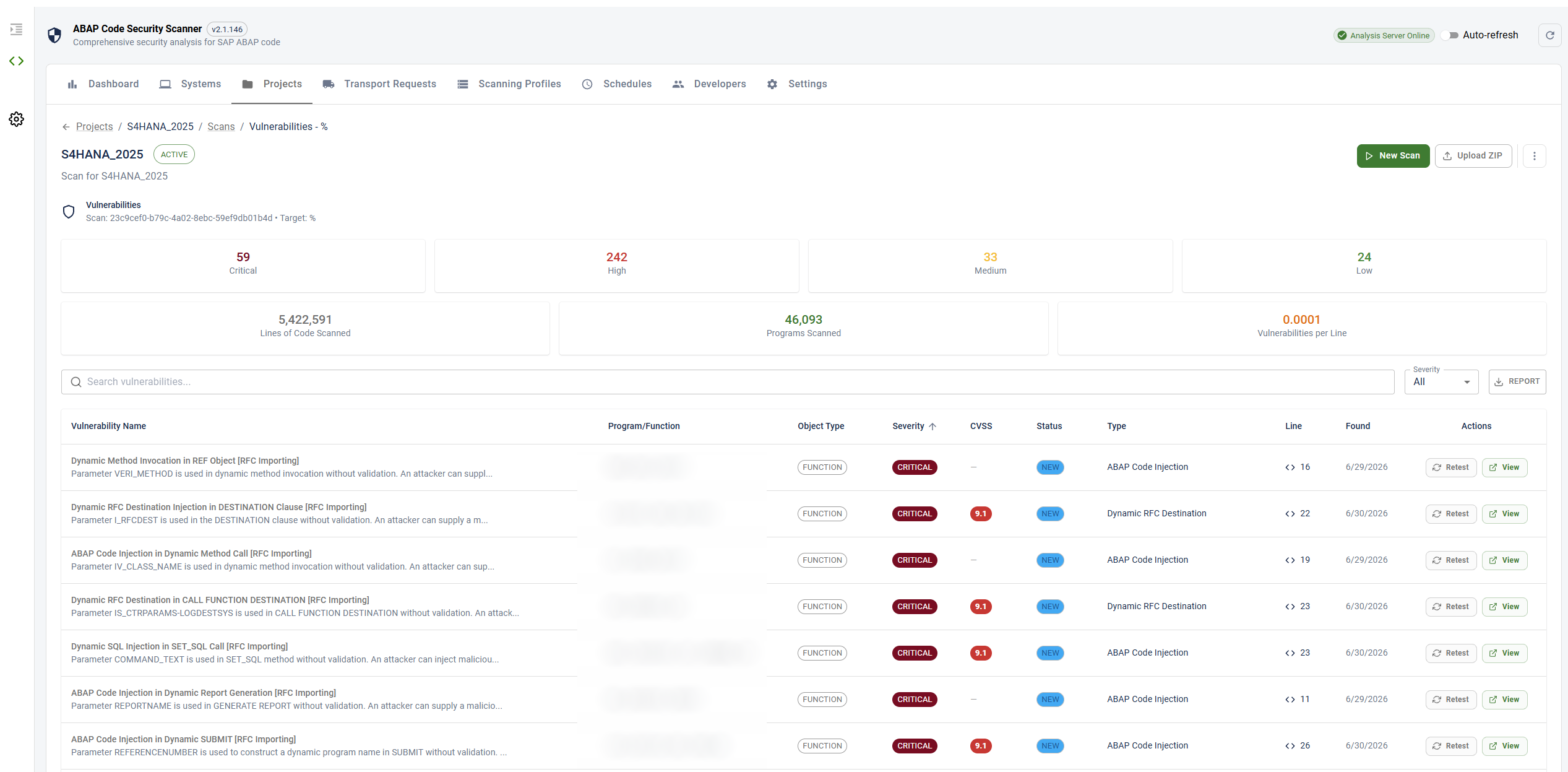Click the shield logo in header
This screenshot has height=772, width=1568.
click(x=54, y=35)
